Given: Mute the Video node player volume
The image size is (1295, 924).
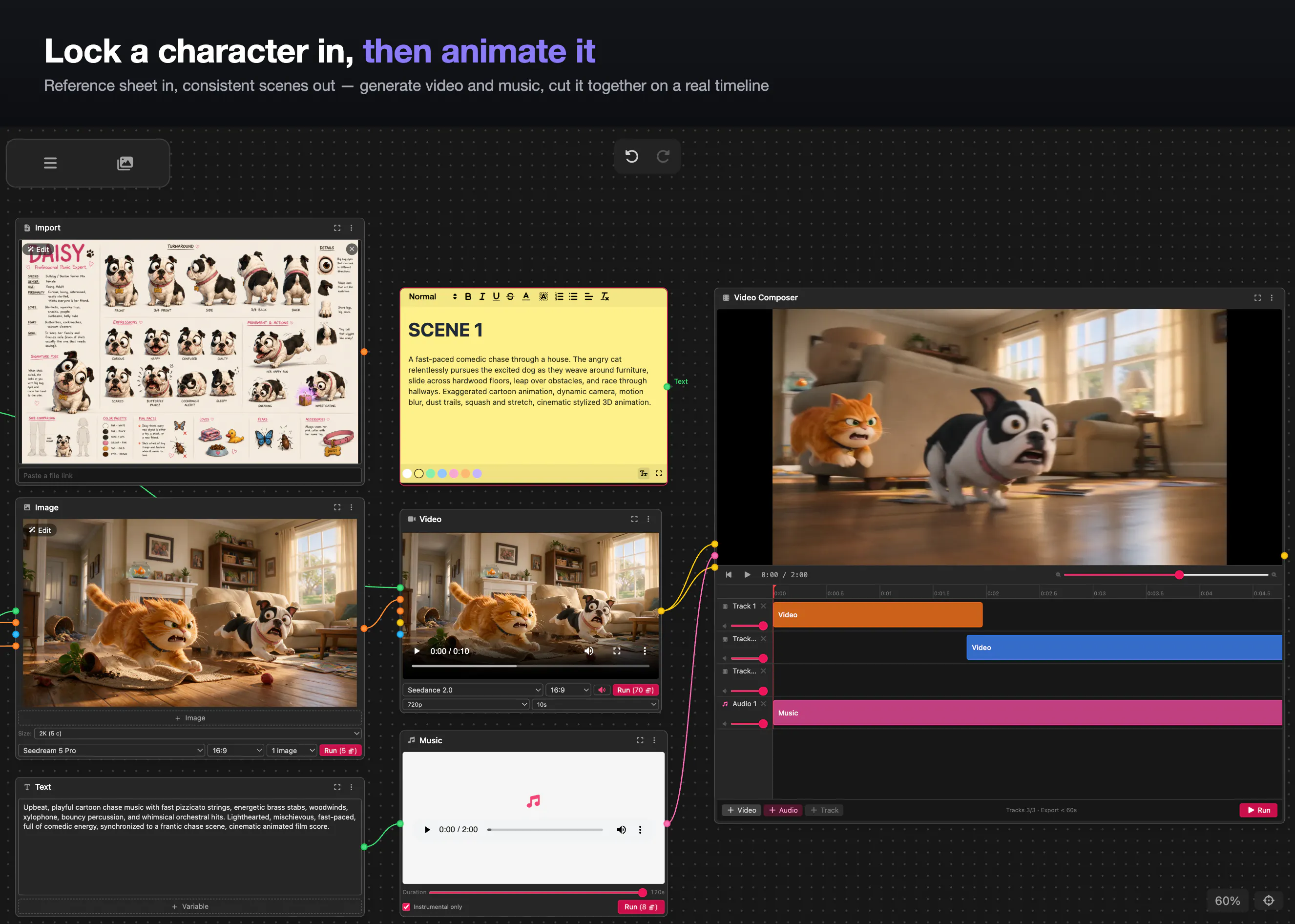Looking at the screenshot, I should (588, 651).
